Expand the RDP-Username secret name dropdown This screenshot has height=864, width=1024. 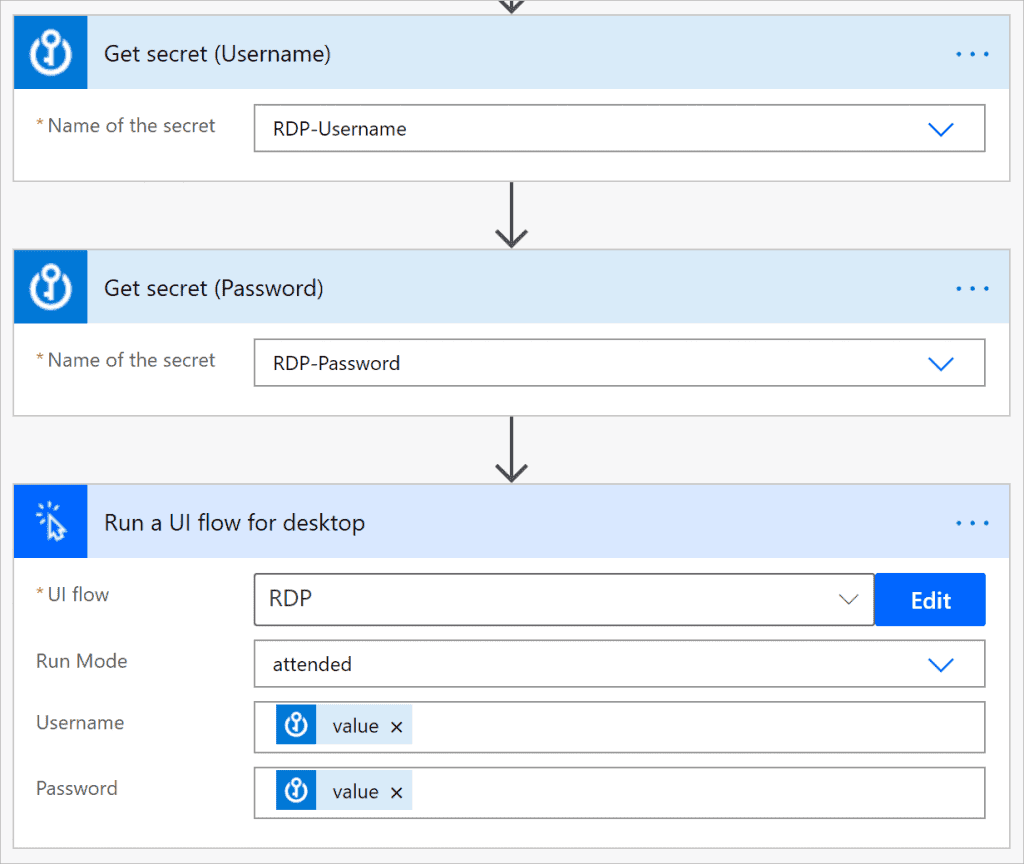pyautogui.click(x=940, y=129)
